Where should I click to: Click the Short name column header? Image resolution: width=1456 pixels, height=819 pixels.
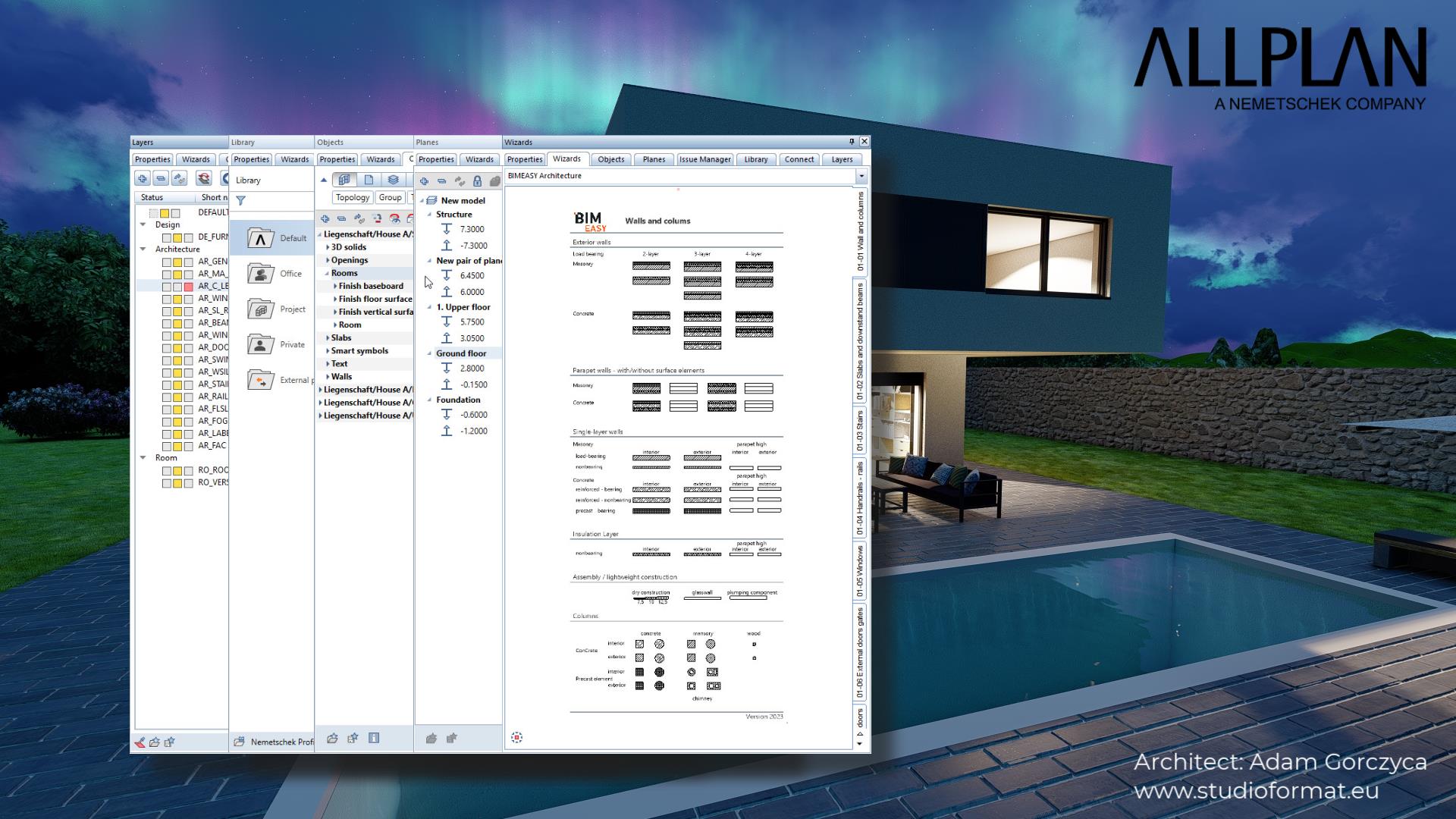pyautogui.click(x=213, y=197)
